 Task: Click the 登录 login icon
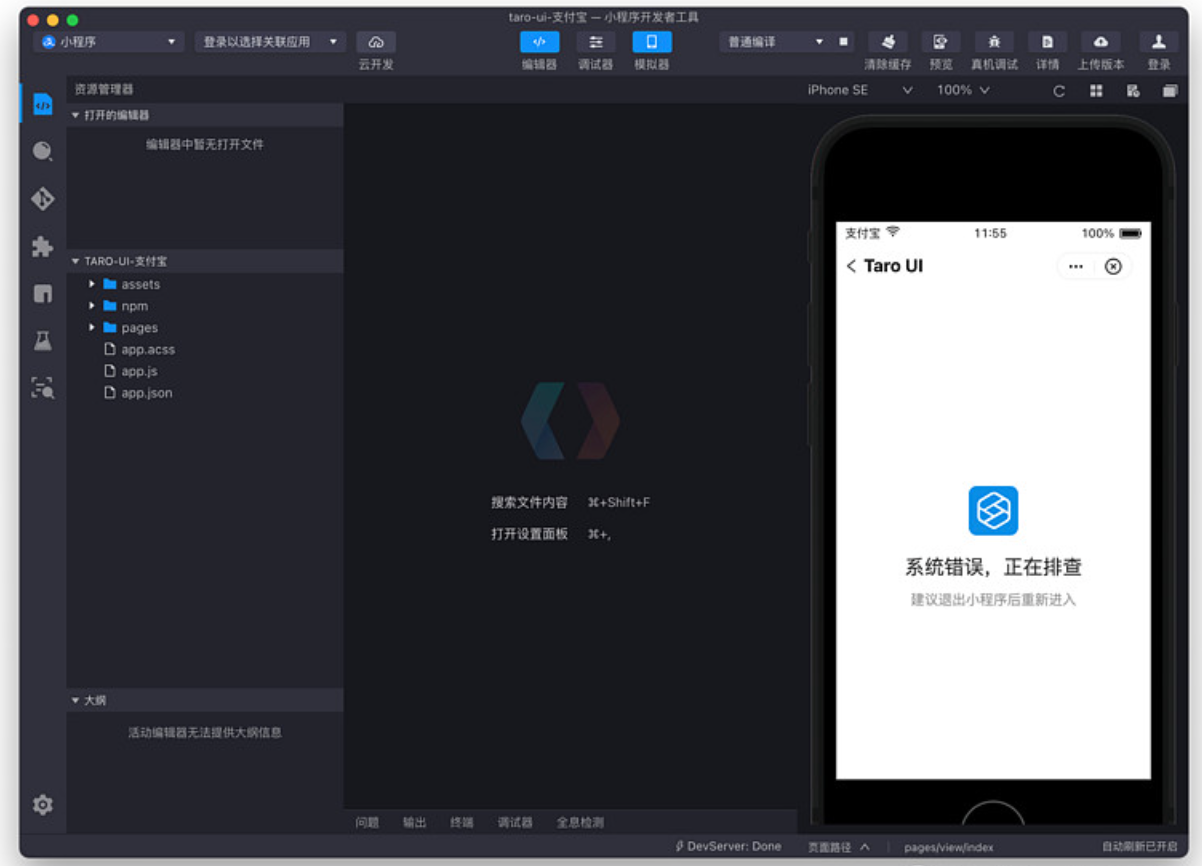1159,42
